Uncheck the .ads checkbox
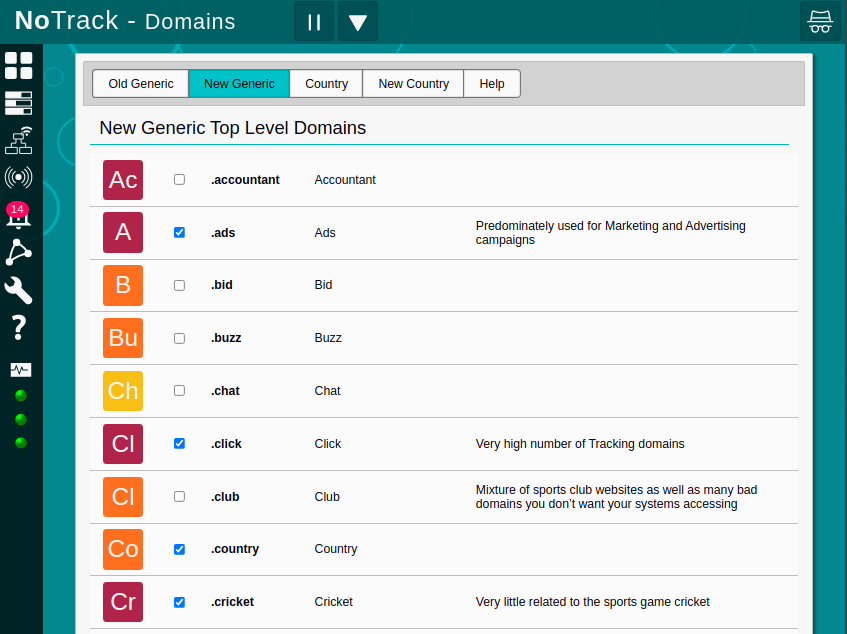Image resolution: width=847 pixels, height=634 pixels. coord(179,232)
